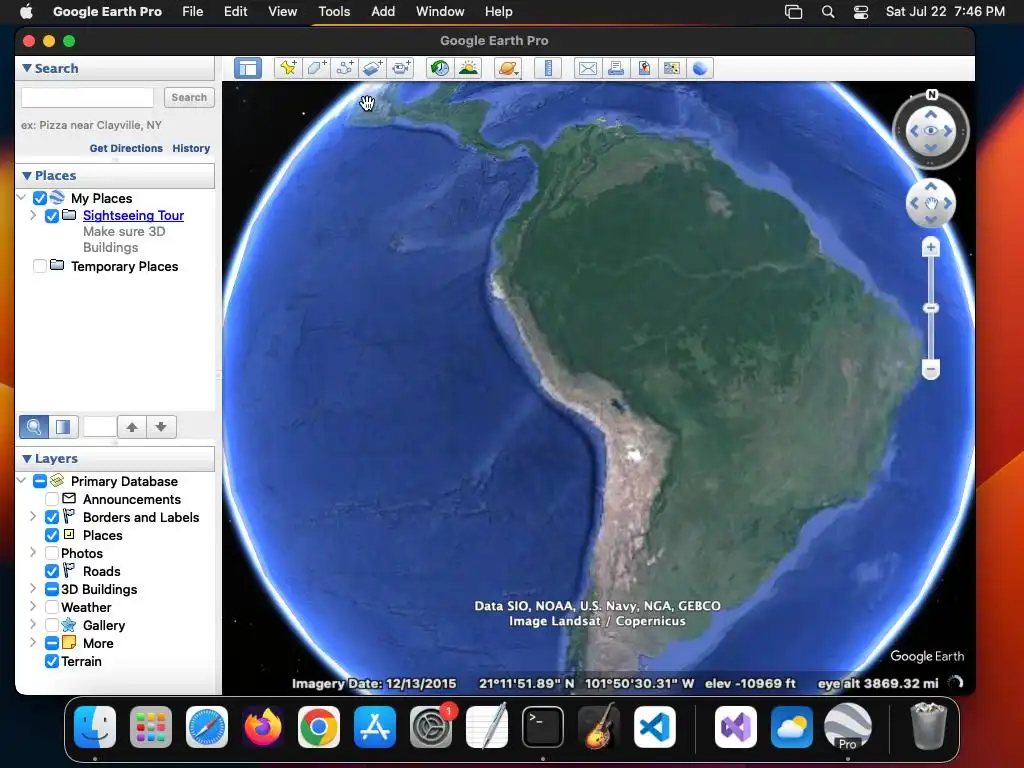Click the Search button
Viewport: 1024px width, 768px height.
(189, 97)
